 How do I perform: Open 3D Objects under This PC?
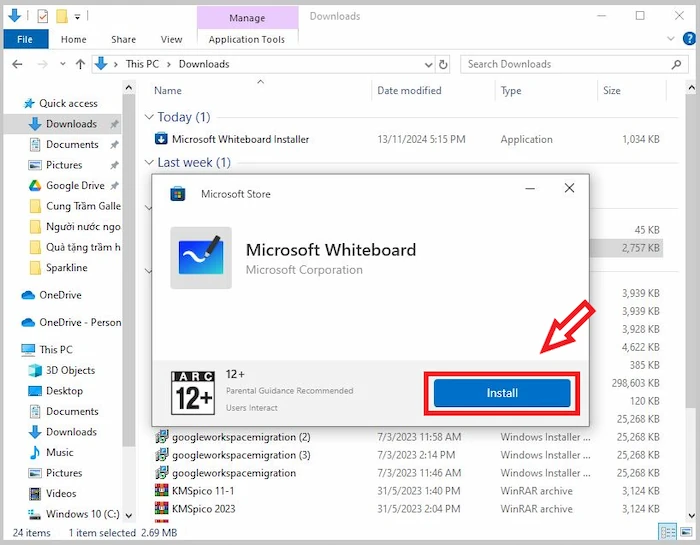pos(71,370)
